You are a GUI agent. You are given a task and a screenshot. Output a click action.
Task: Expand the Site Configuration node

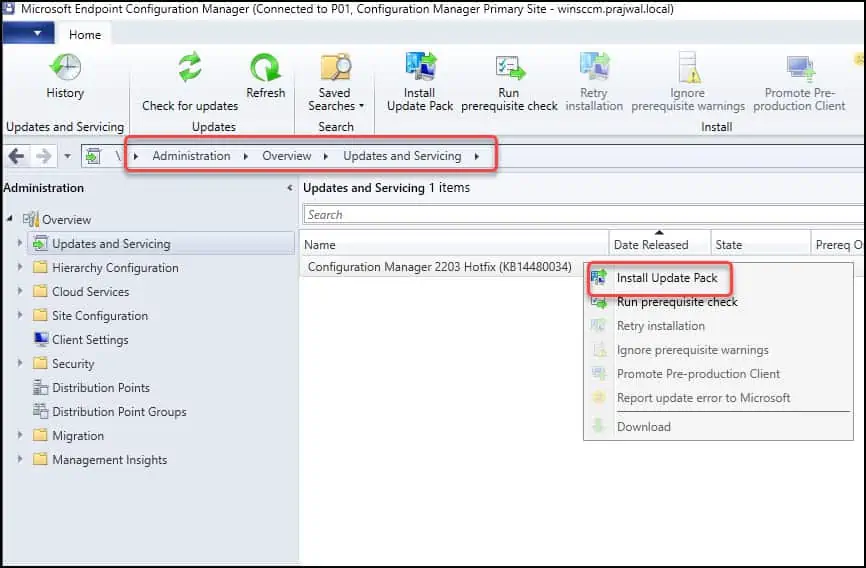pos(20,315)
